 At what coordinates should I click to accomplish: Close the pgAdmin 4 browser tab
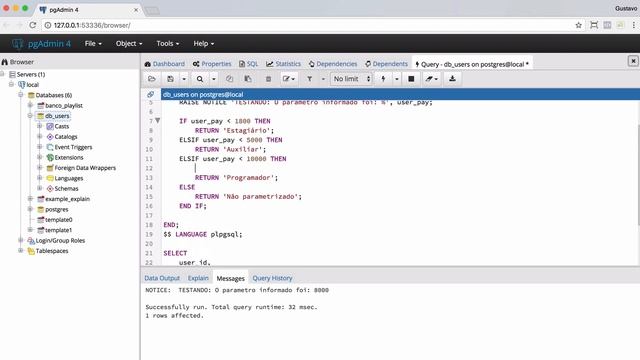click(x=136, y=10)
